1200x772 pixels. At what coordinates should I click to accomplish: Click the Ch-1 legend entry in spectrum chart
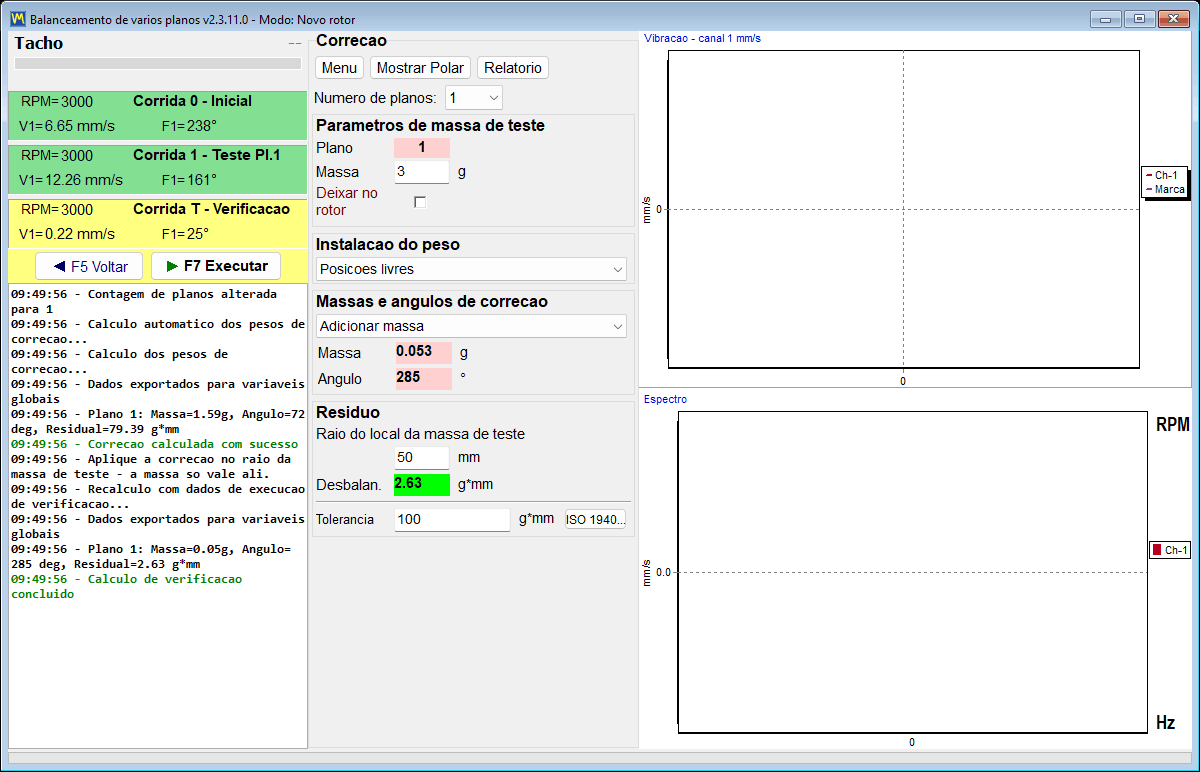tap(1170, 550)
